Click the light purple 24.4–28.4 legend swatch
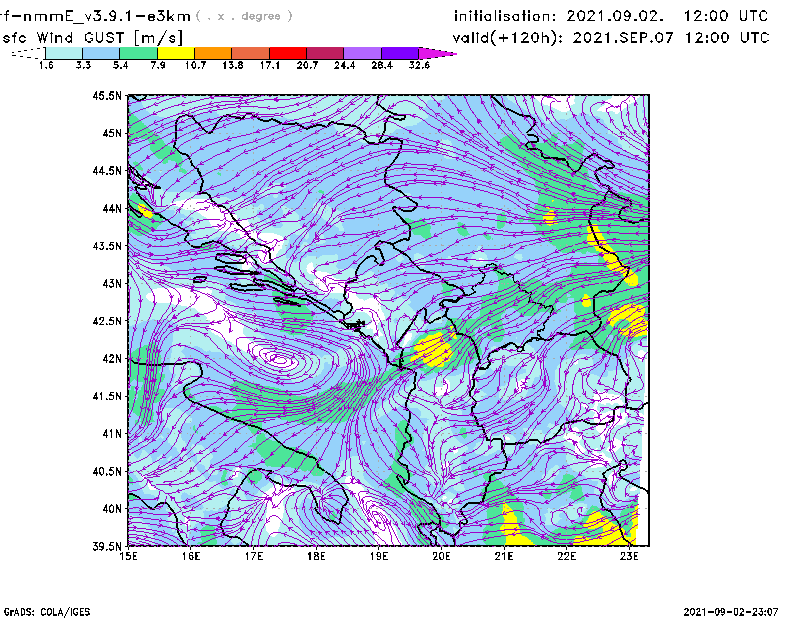Screen dimensions: 800x618 (362, 53)
